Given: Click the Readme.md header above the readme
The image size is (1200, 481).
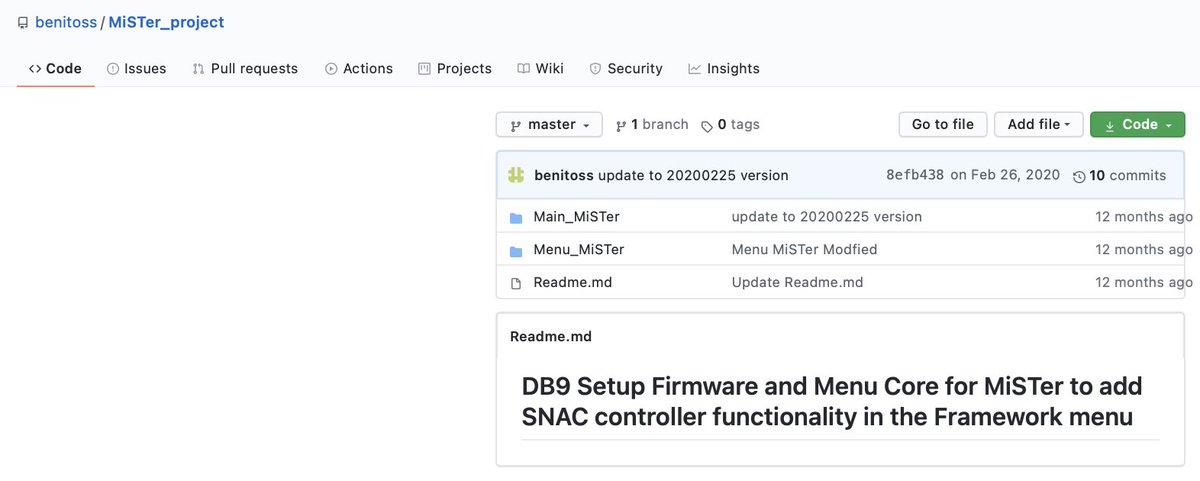Looking at the screenshot, I should point(551,337).
